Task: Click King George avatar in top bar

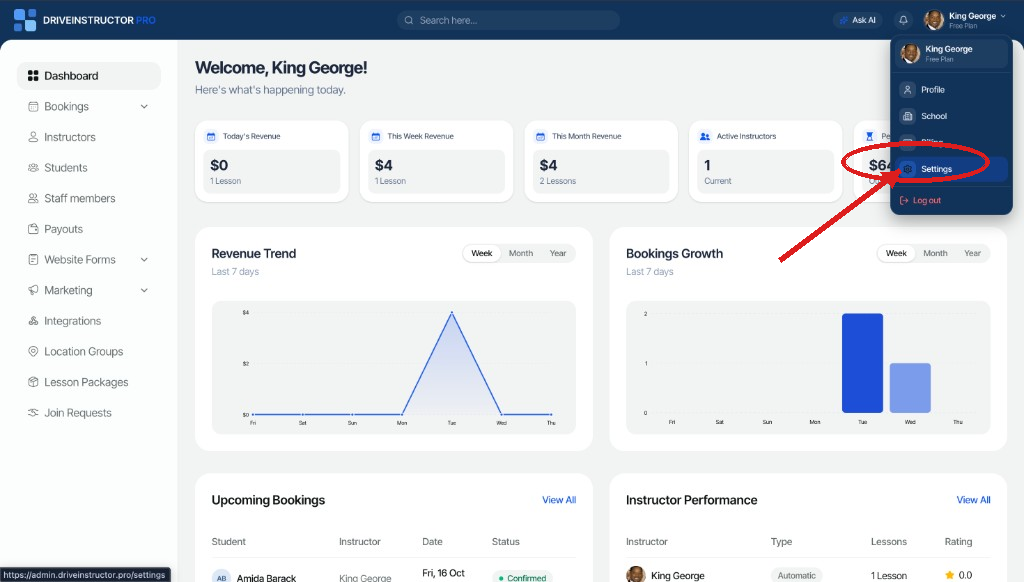Action: click(x=934, y=20)
